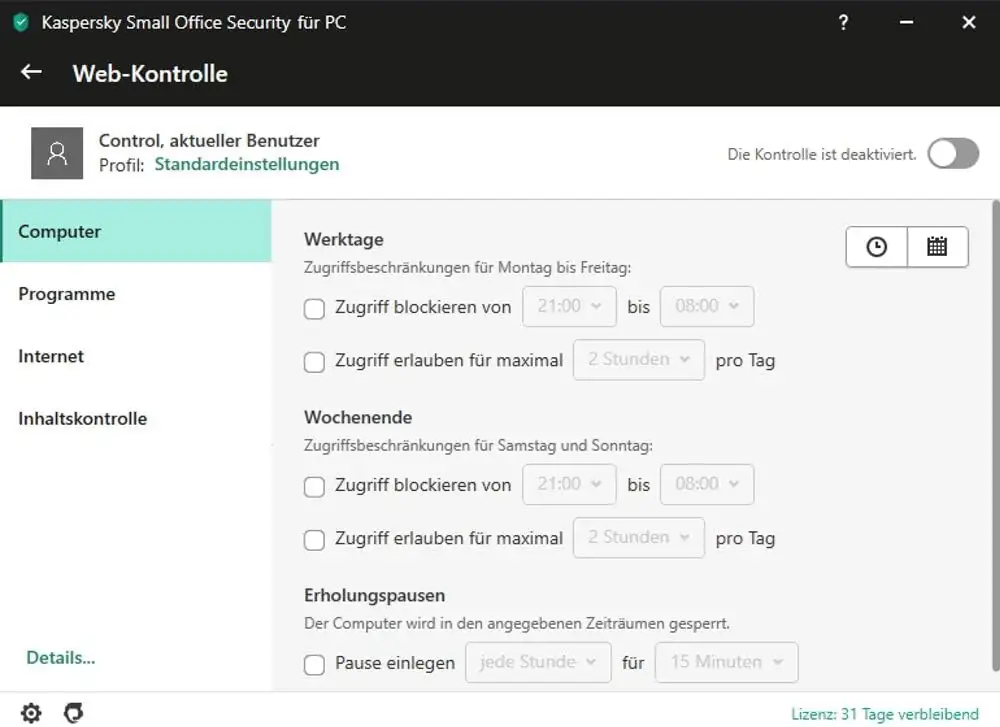Open the 'jede Stunde' dropdown
Screen dimensions: 1000x727
[x=538, y=662]
